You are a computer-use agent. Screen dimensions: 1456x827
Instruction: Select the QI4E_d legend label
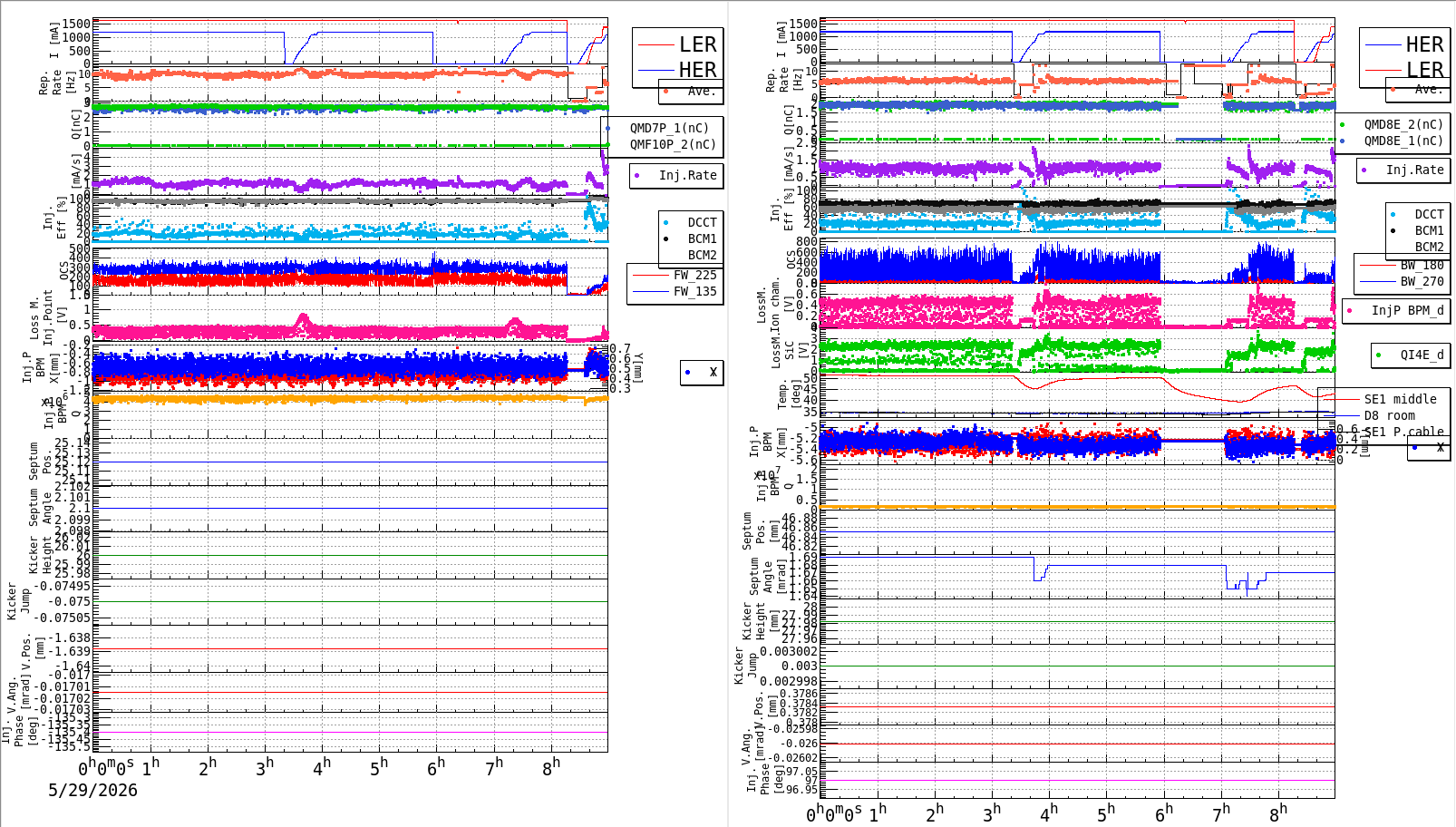coord(1422,355)
